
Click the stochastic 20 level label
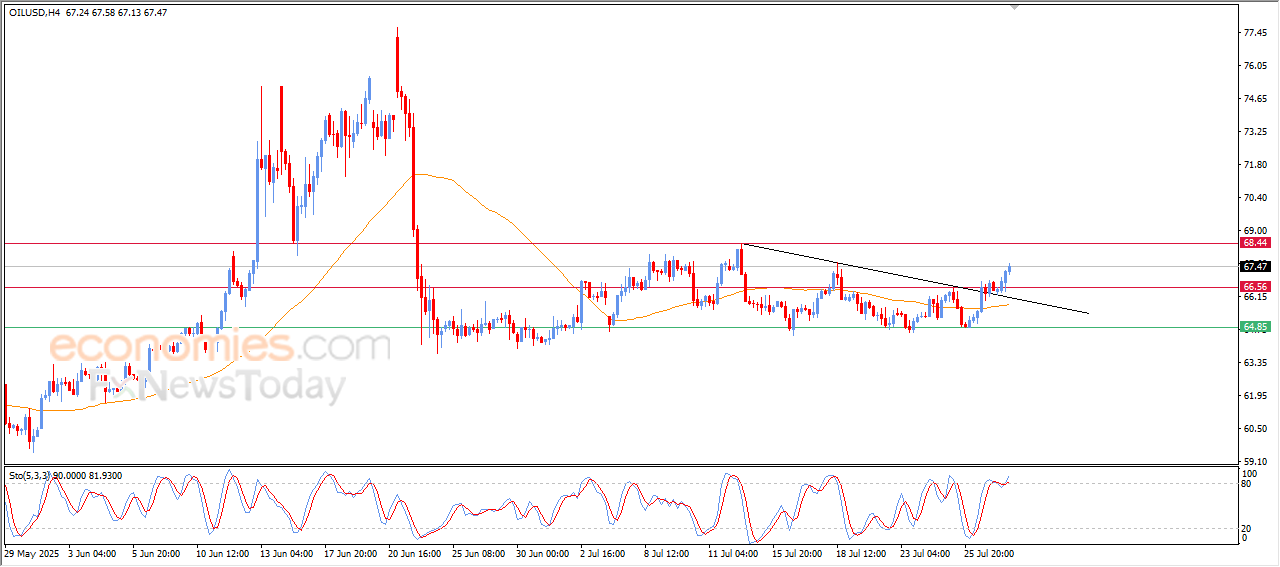point(1247,527)
